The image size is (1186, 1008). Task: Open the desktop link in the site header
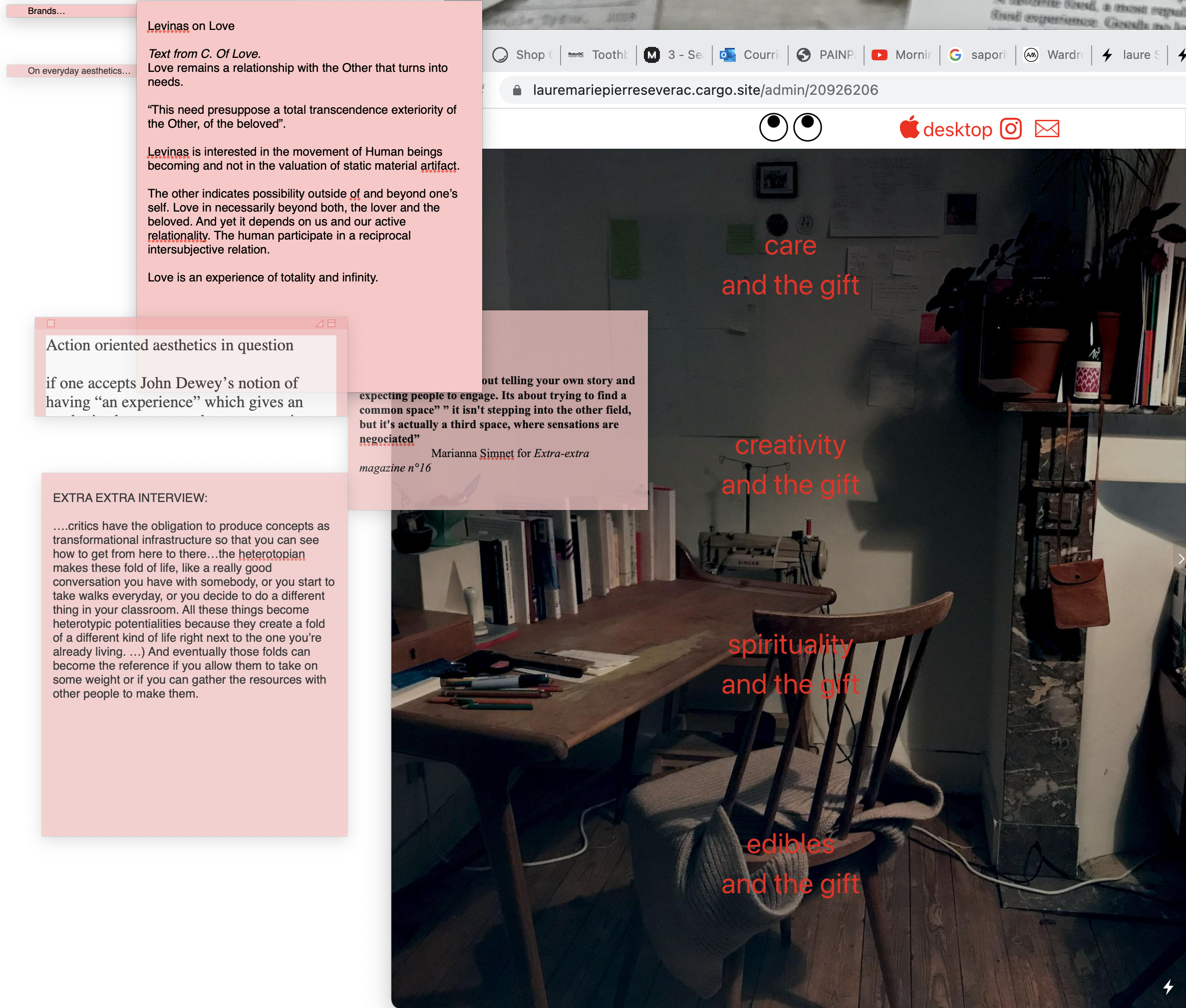957,130
